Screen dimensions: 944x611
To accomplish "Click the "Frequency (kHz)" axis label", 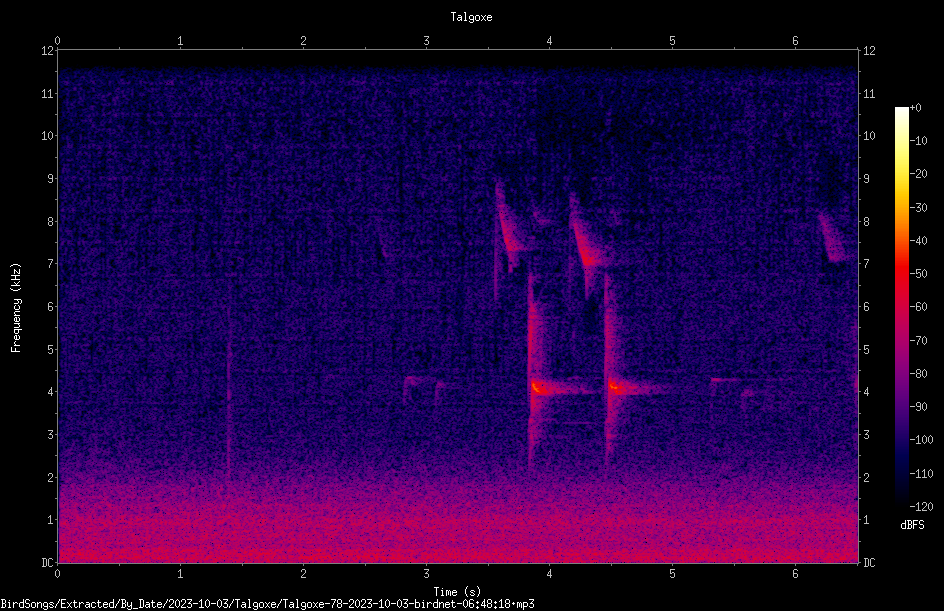I will click(x=16, y=308).
